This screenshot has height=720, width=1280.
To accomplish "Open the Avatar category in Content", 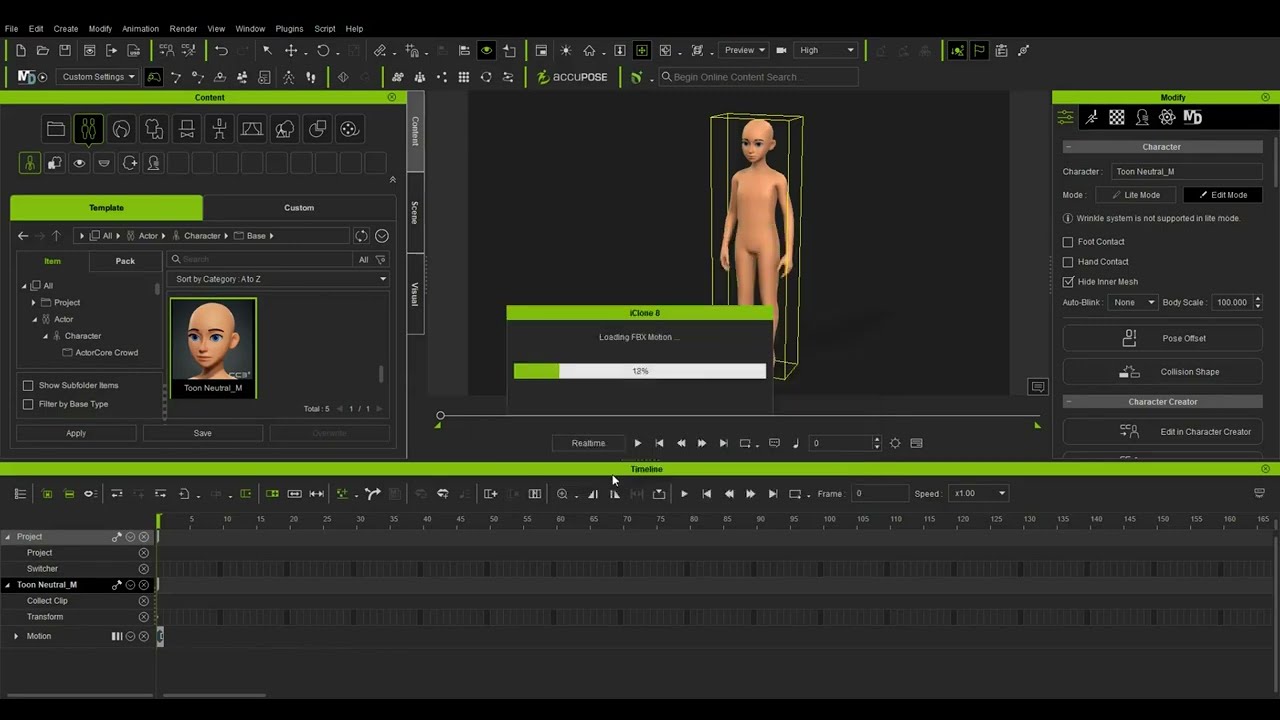I will click(x=88, y=129).
